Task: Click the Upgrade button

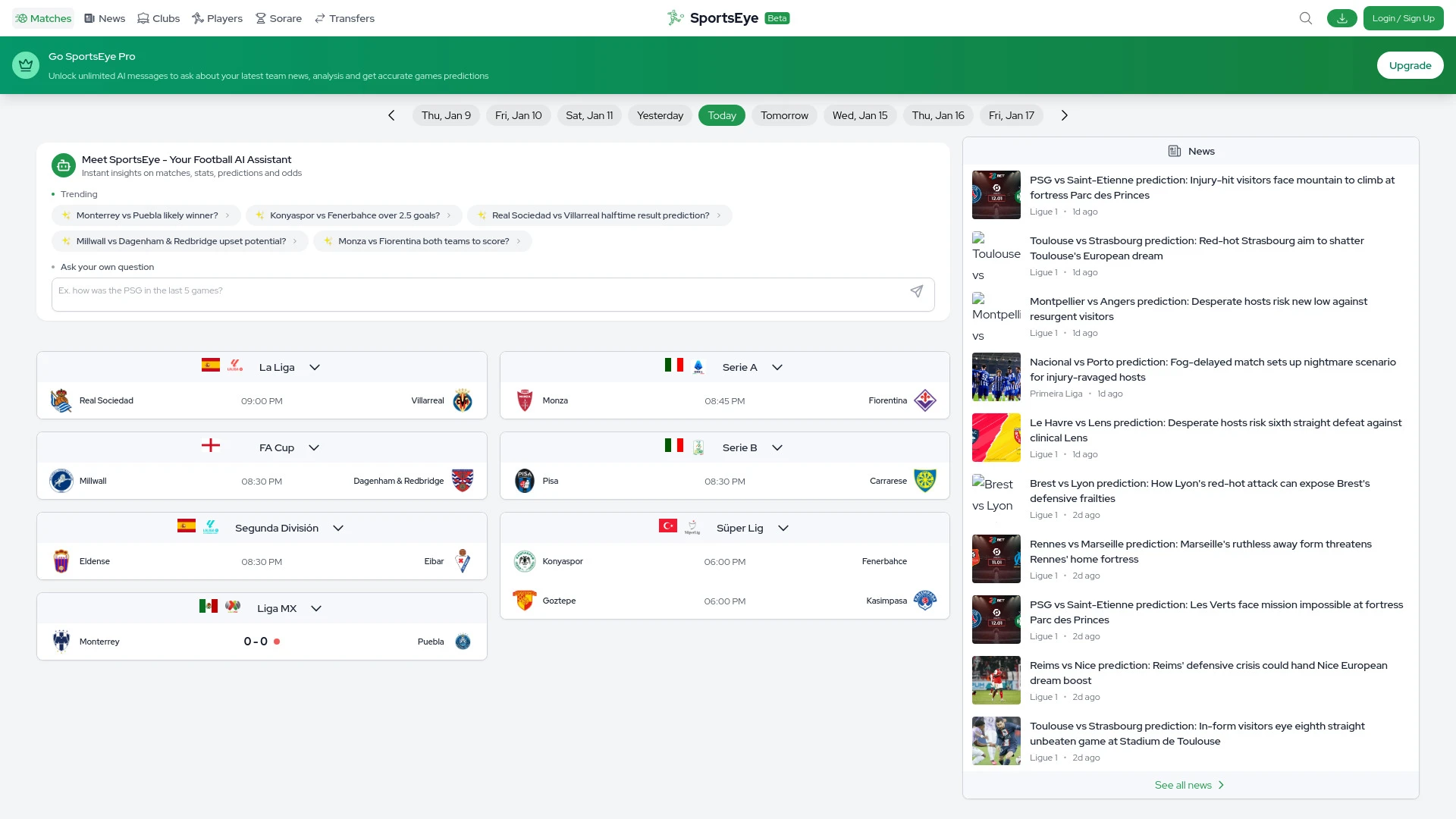Action: 1410,65
